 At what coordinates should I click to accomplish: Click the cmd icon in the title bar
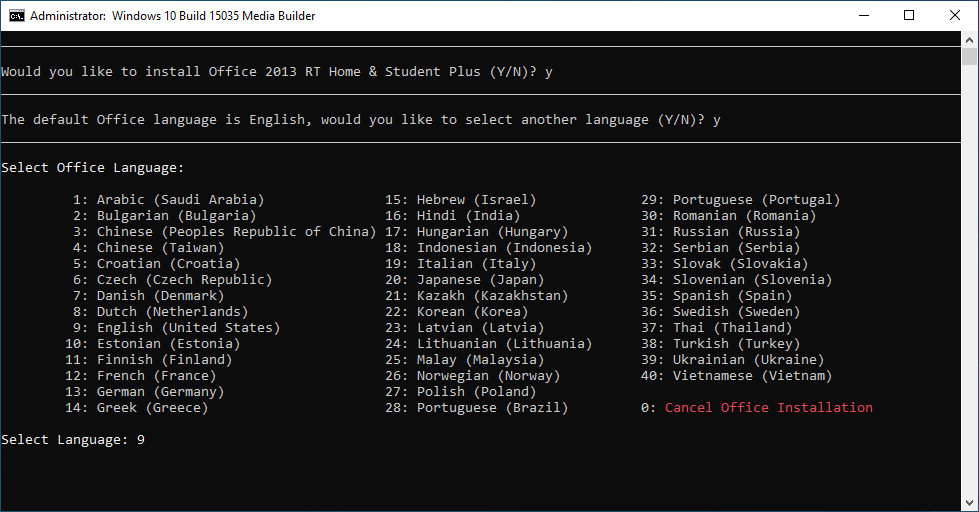pos(16,15)
